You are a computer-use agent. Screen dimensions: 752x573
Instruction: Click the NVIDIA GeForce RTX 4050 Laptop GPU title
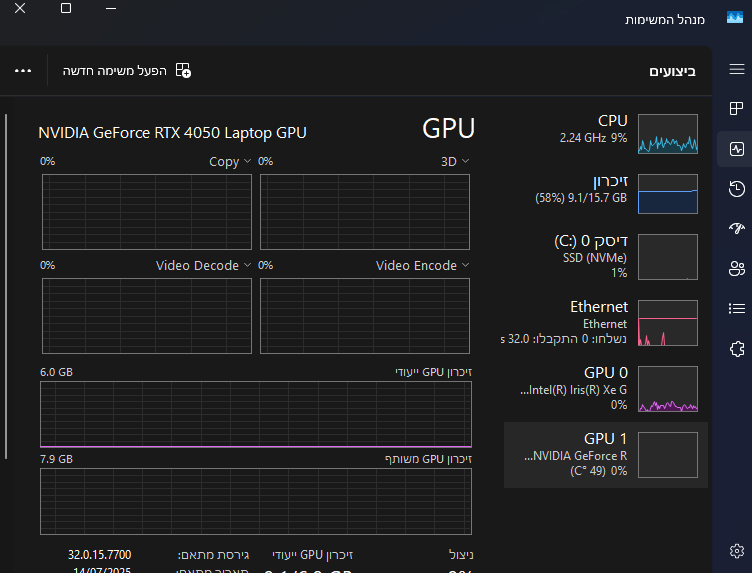[172, 133]
